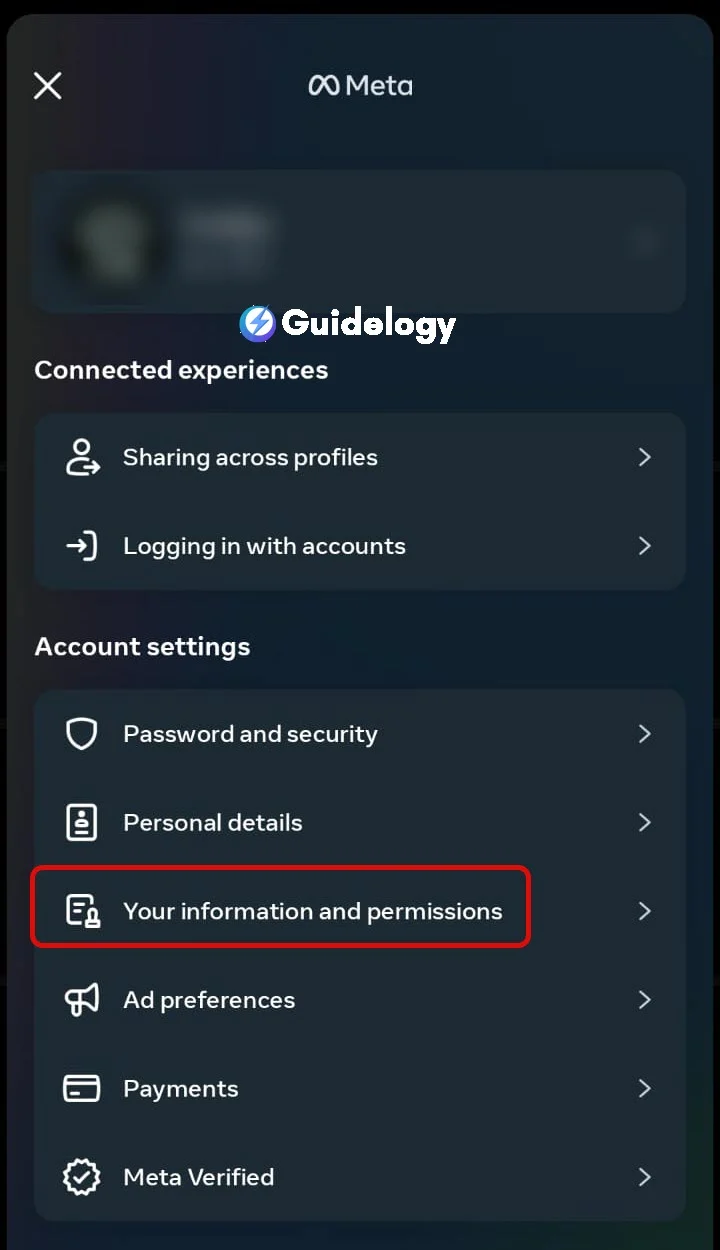Go to Personal details

360,823
